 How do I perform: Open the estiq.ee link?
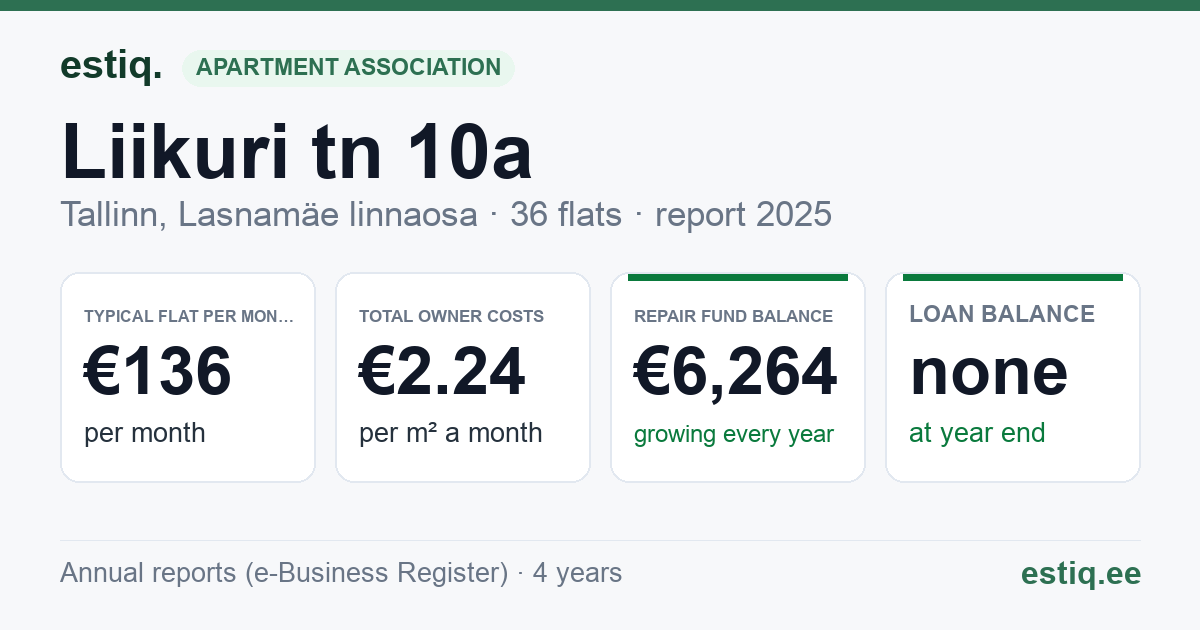1080,573
